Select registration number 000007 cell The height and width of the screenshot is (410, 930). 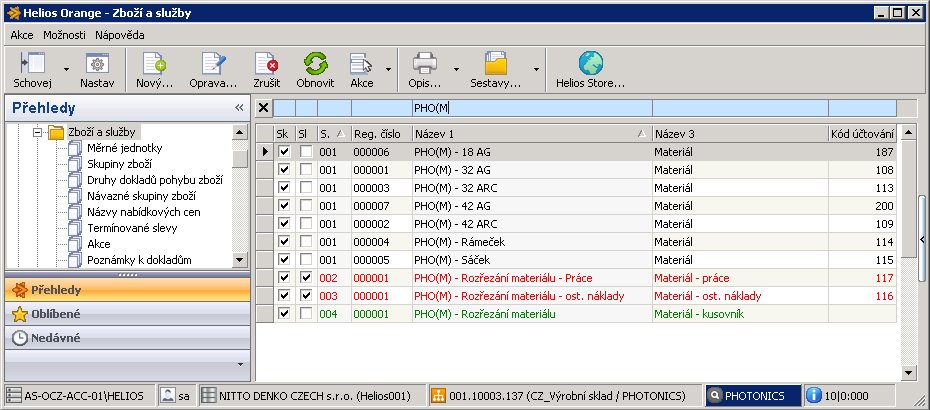381,206
